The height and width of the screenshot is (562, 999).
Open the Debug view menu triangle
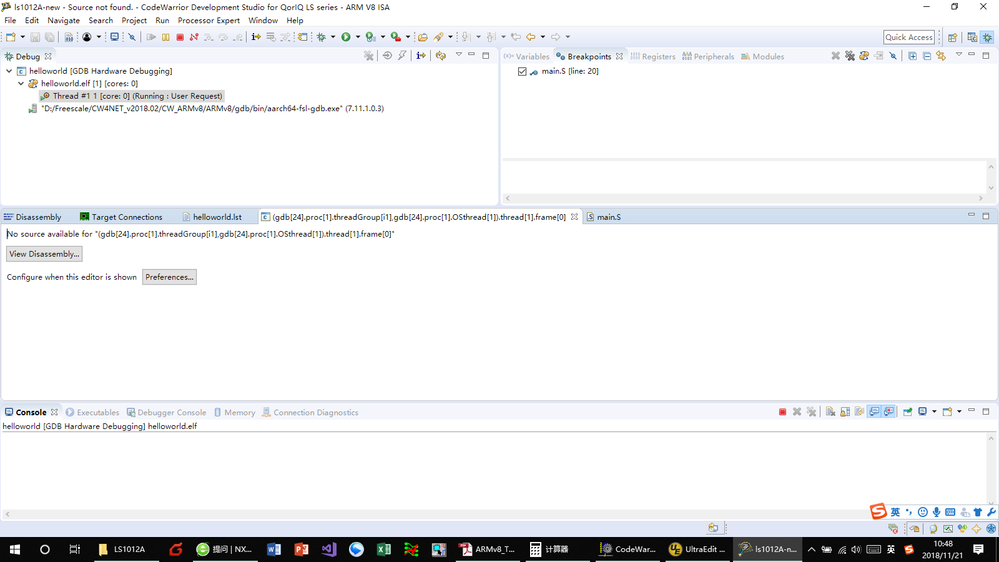coord(458,55)
